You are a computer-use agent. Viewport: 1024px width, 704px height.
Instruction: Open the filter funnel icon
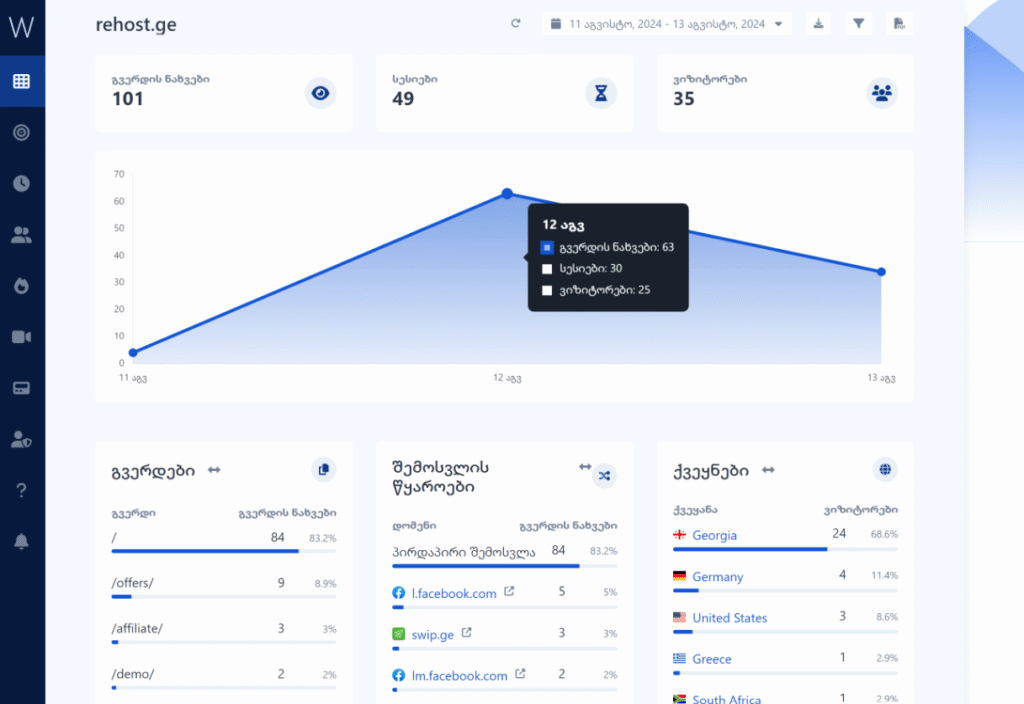point(858,24)
